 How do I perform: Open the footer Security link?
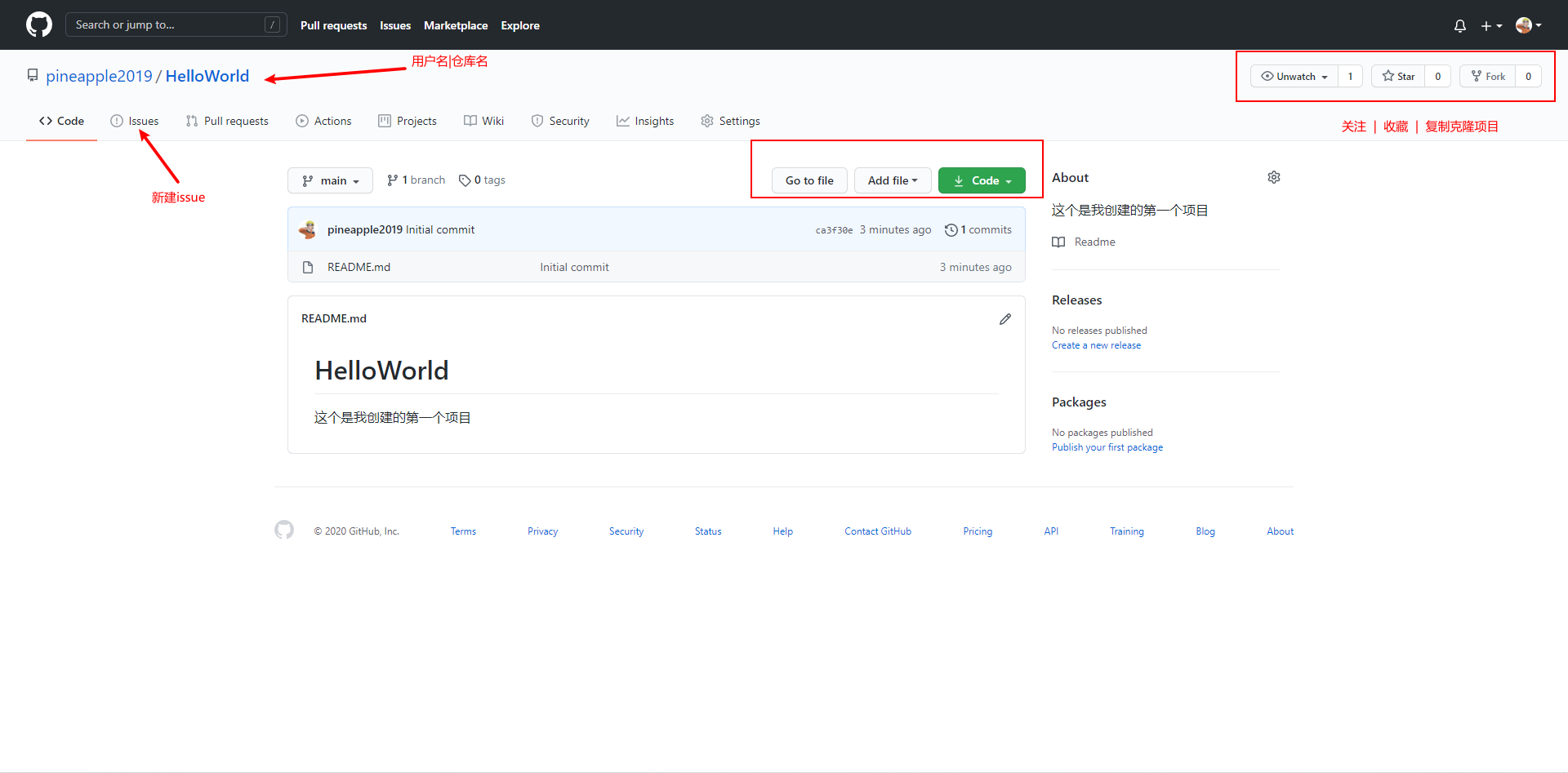coord(626,531)
